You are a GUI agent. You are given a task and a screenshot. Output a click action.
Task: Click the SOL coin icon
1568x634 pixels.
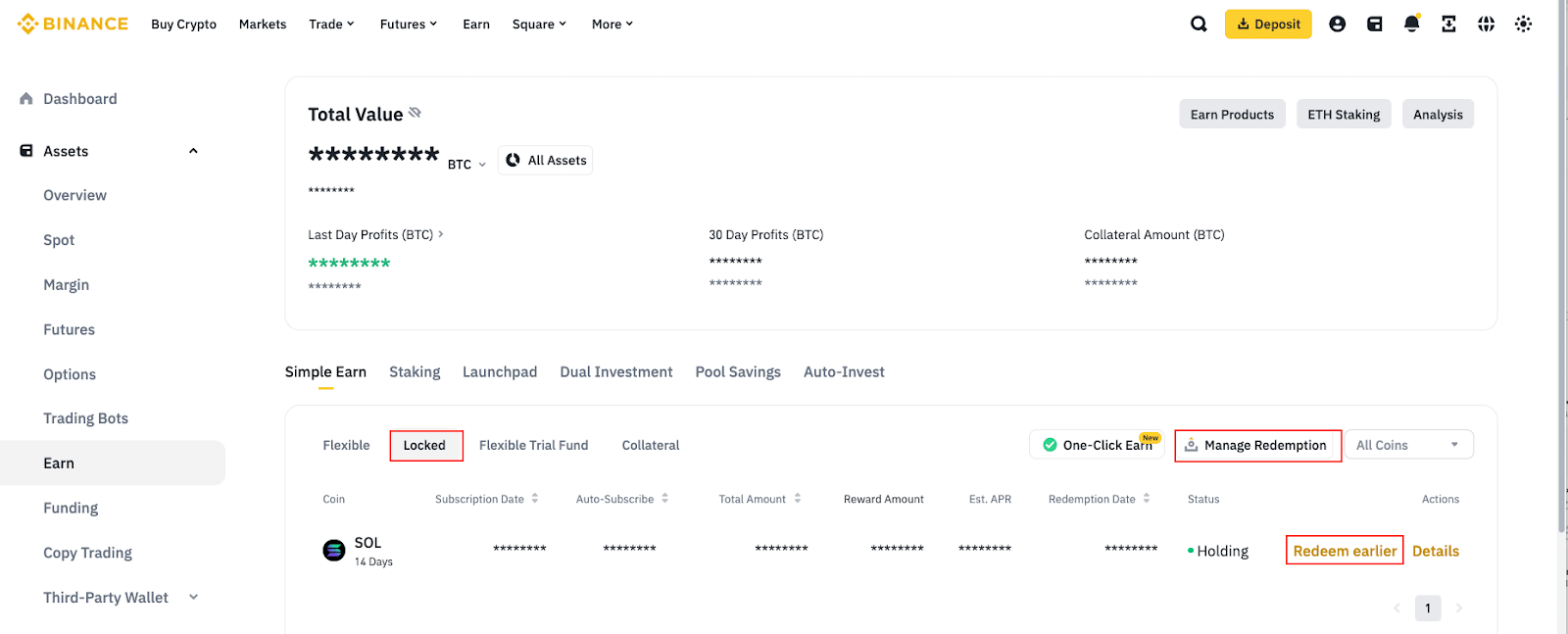[334, 551]
